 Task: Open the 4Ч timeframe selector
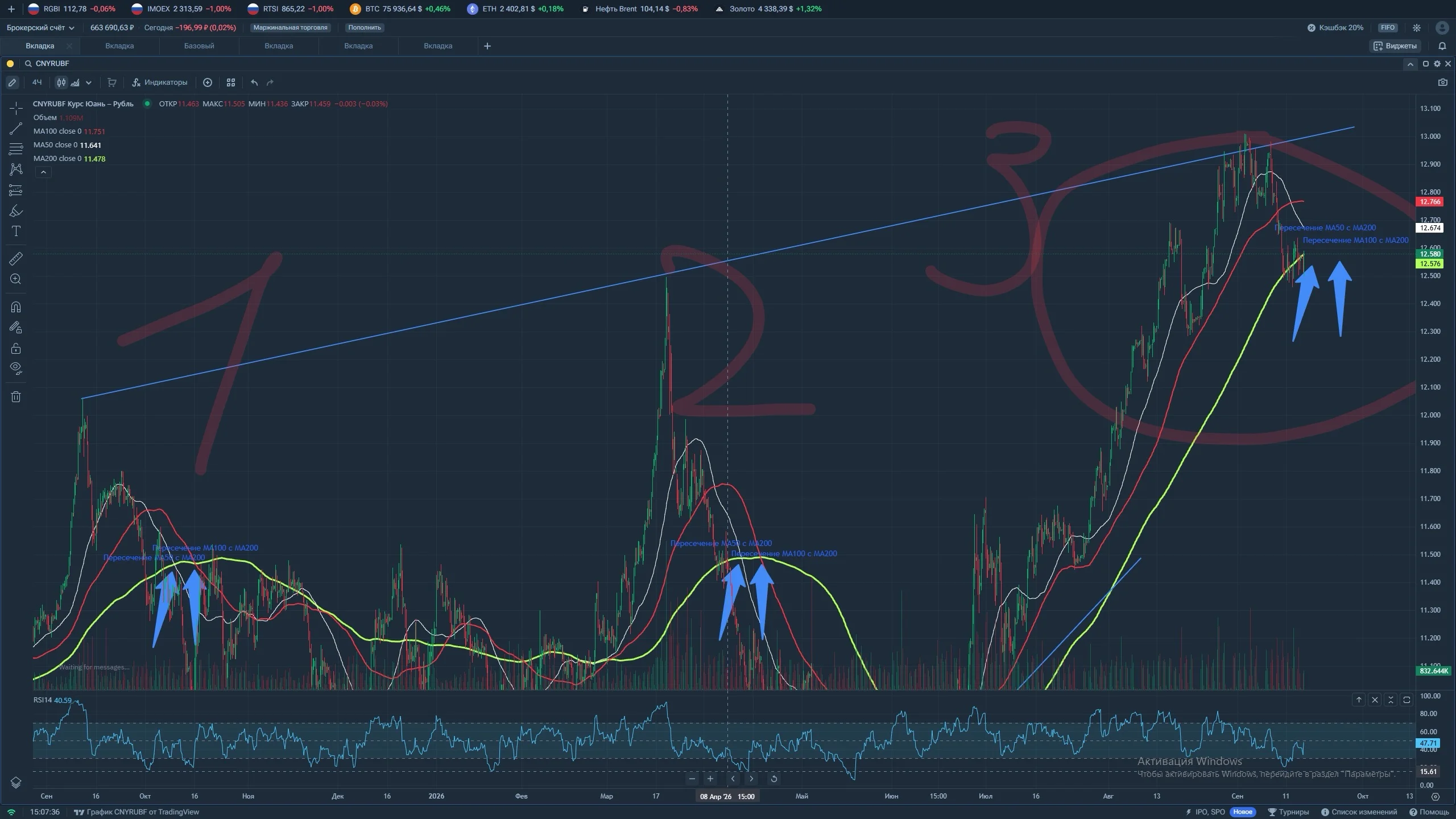(37, 82)
